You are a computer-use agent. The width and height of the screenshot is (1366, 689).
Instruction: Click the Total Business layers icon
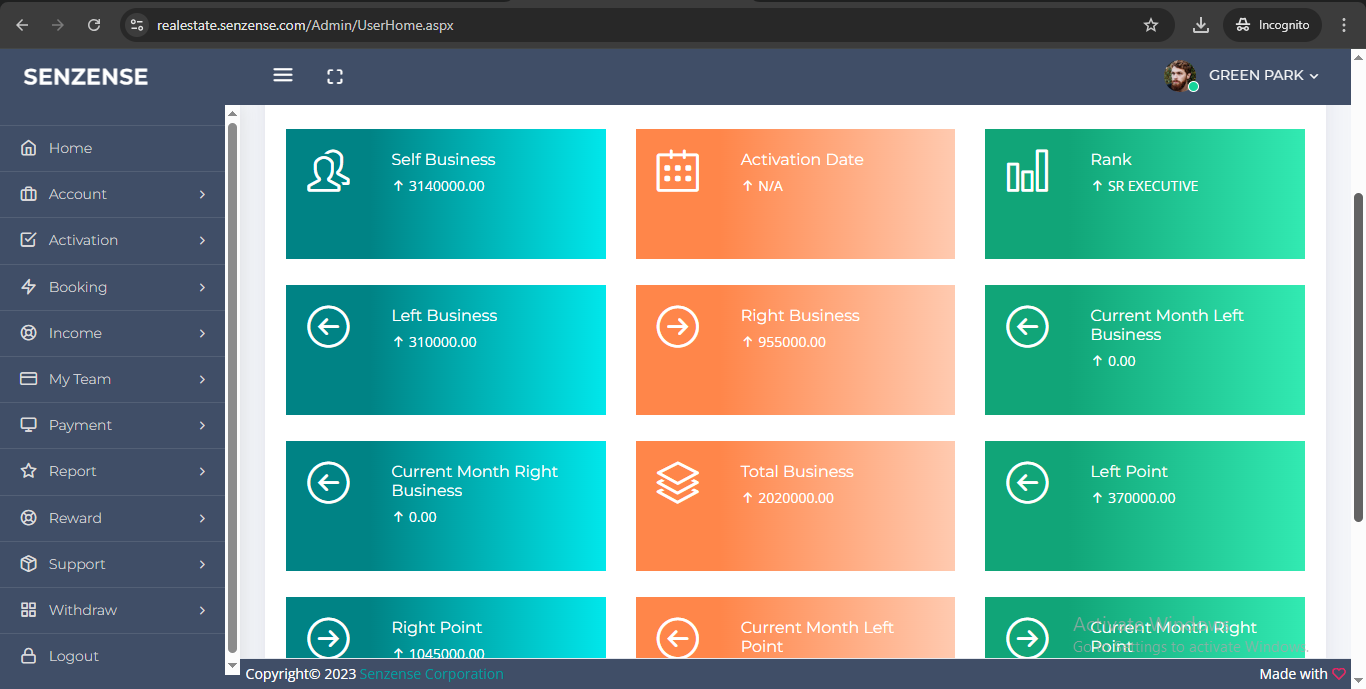[677, 483]
